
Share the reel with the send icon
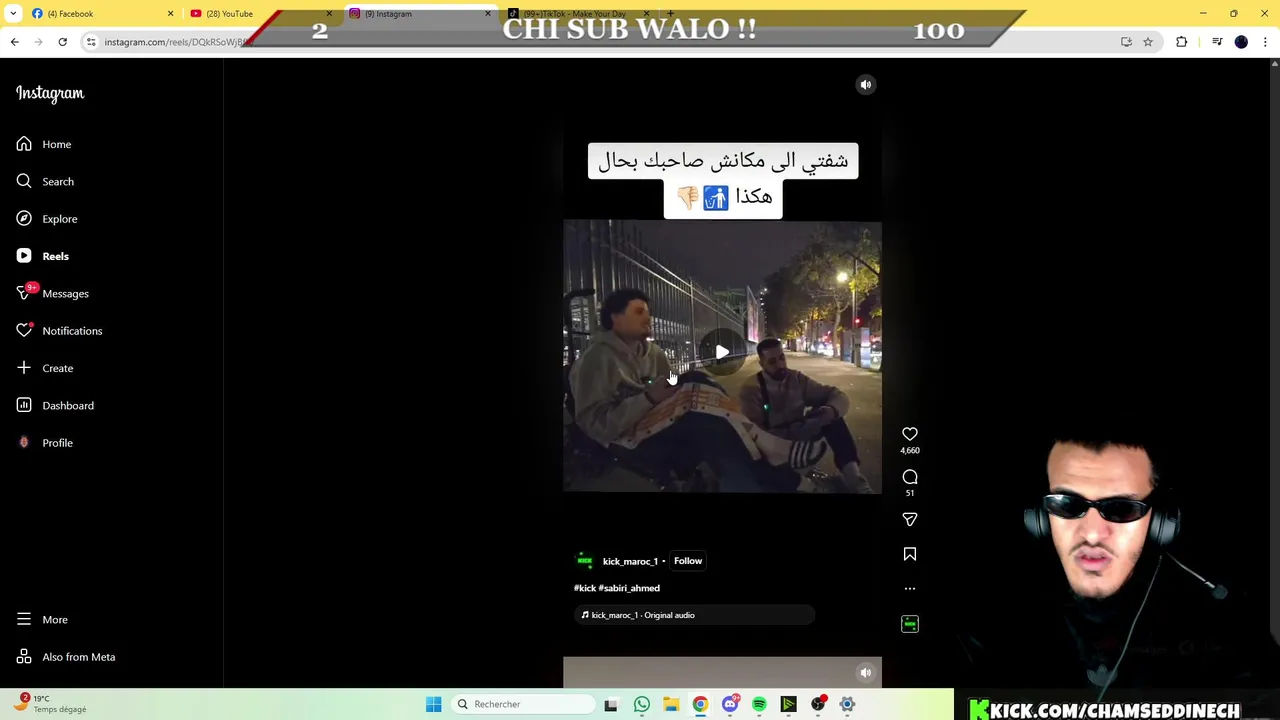[x=910, y=519]
